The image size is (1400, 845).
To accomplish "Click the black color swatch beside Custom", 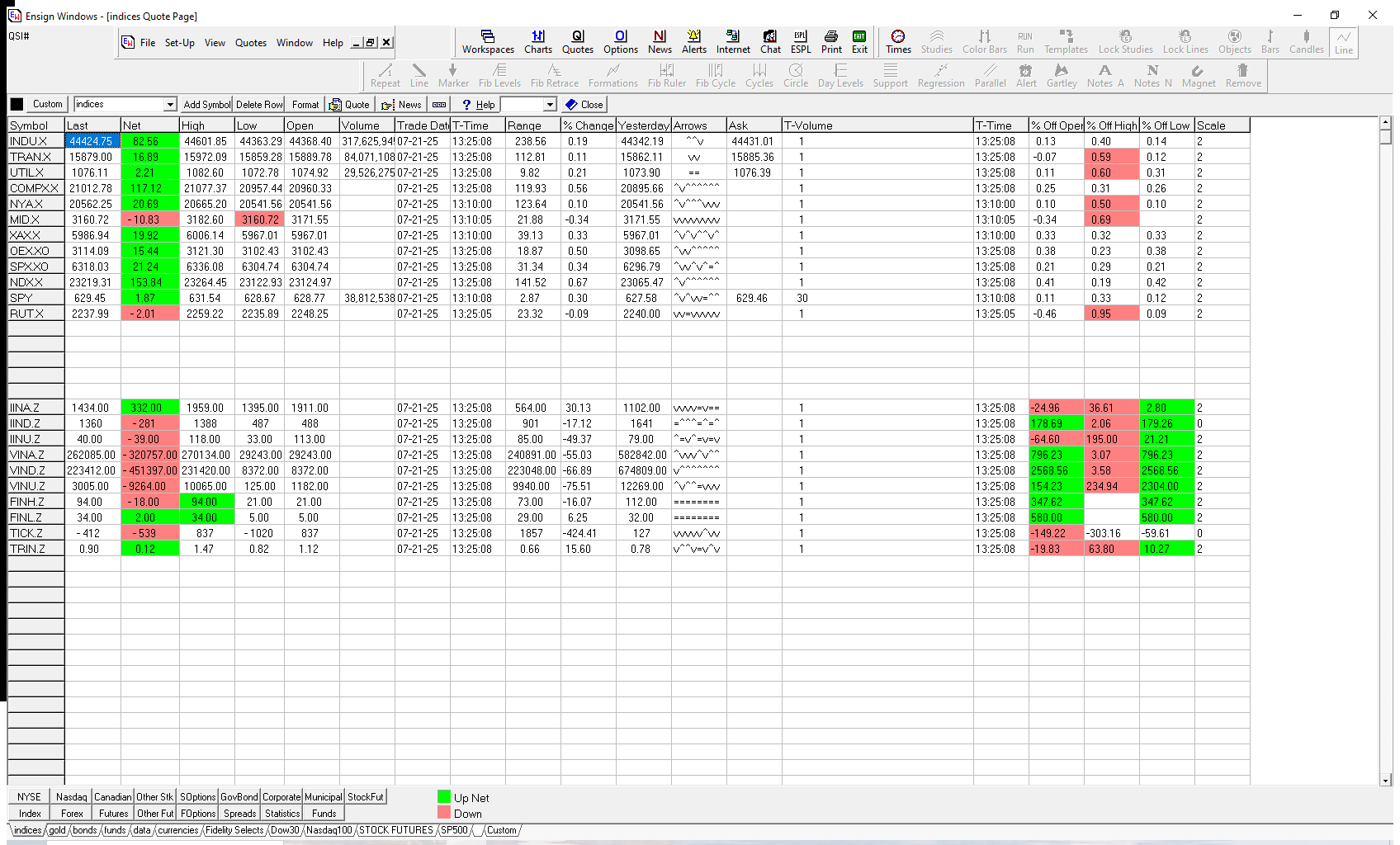I will tap(17, 104).
